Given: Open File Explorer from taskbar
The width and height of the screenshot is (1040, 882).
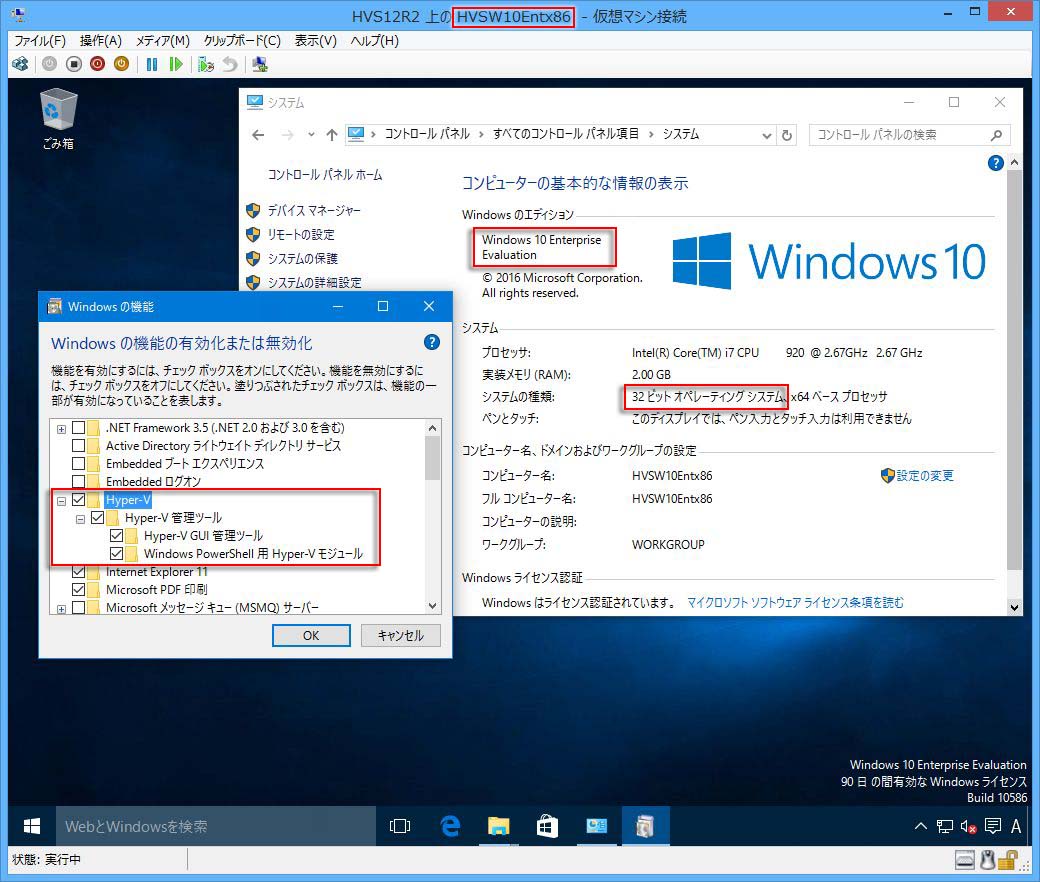Looking at the screenshot, I should (x=499, y=826).
